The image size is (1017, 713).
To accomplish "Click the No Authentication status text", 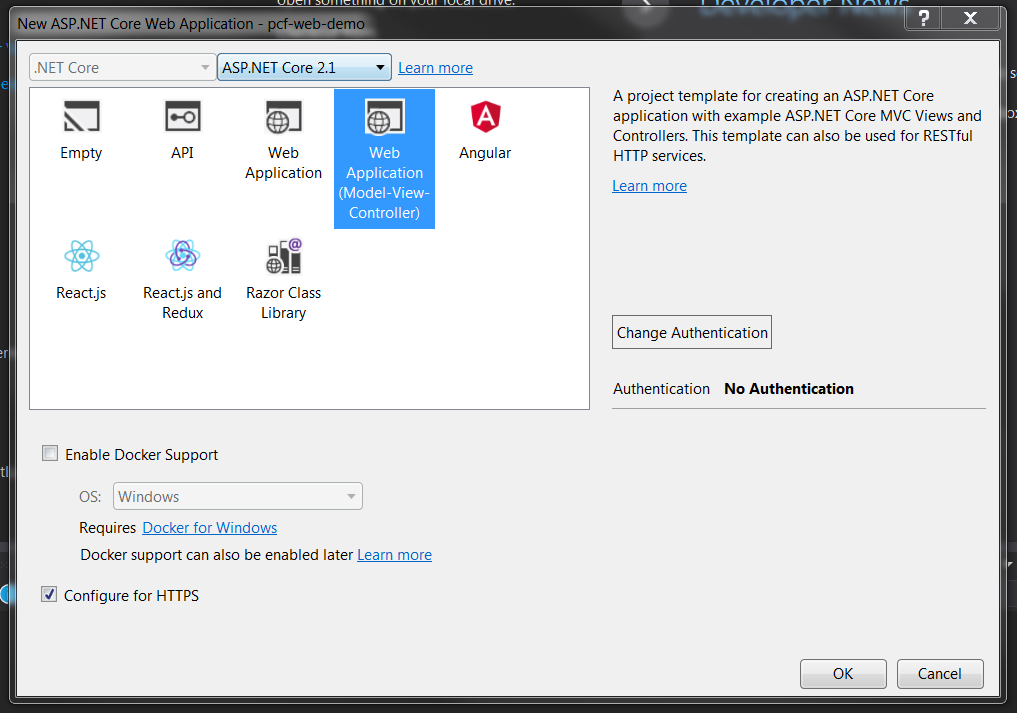I will point(789,389).
